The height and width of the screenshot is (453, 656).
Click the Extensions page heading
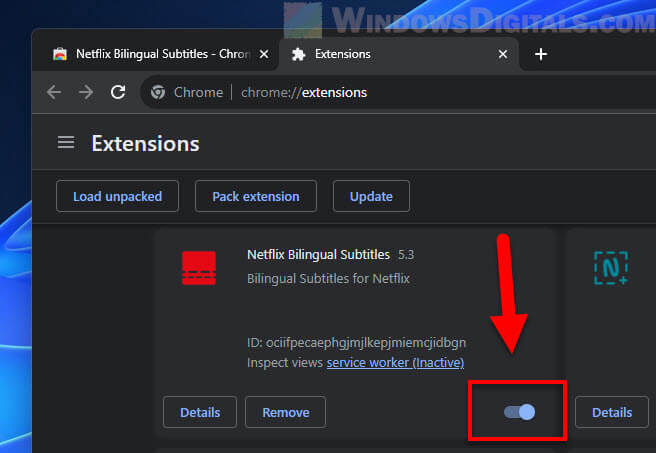pos(146,143)
